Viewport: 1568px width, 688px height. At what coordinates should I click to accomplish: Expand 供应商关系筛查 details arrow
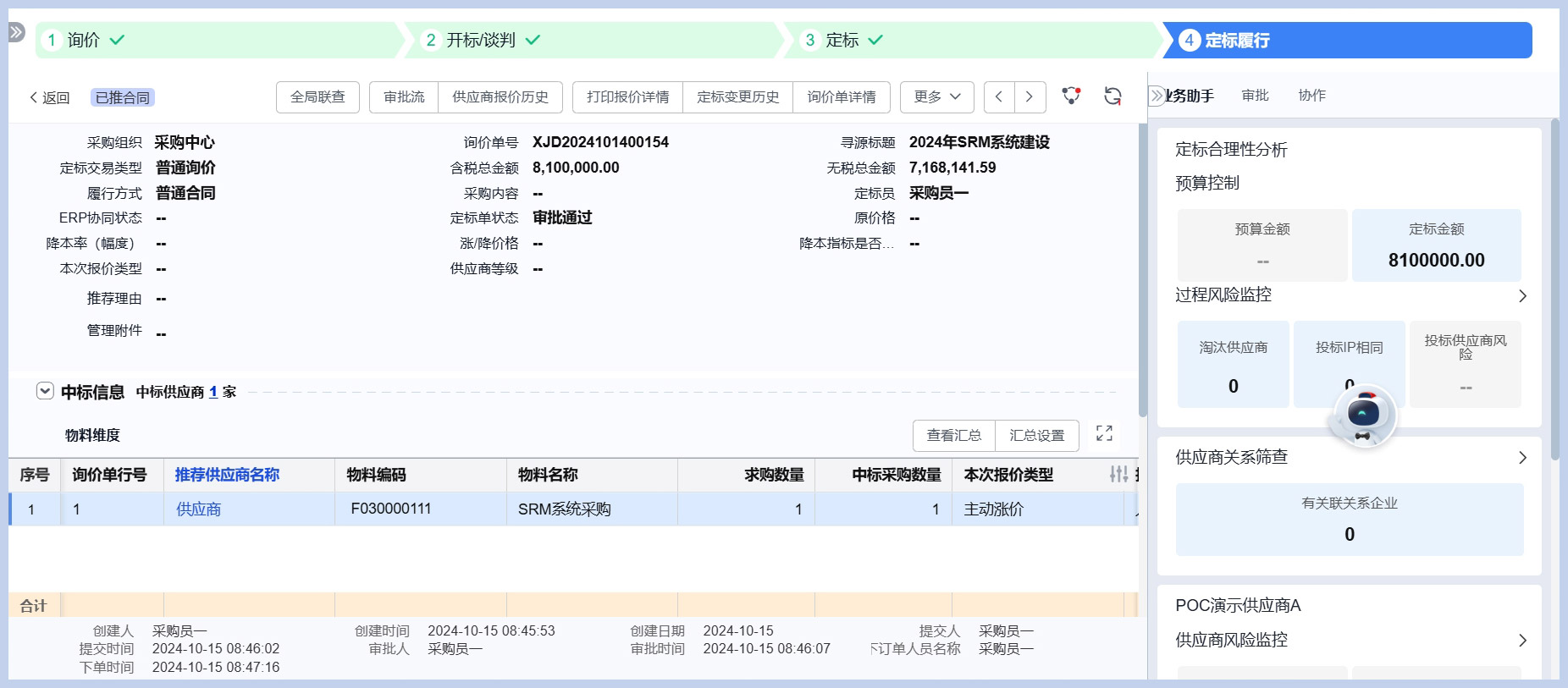1522,458
